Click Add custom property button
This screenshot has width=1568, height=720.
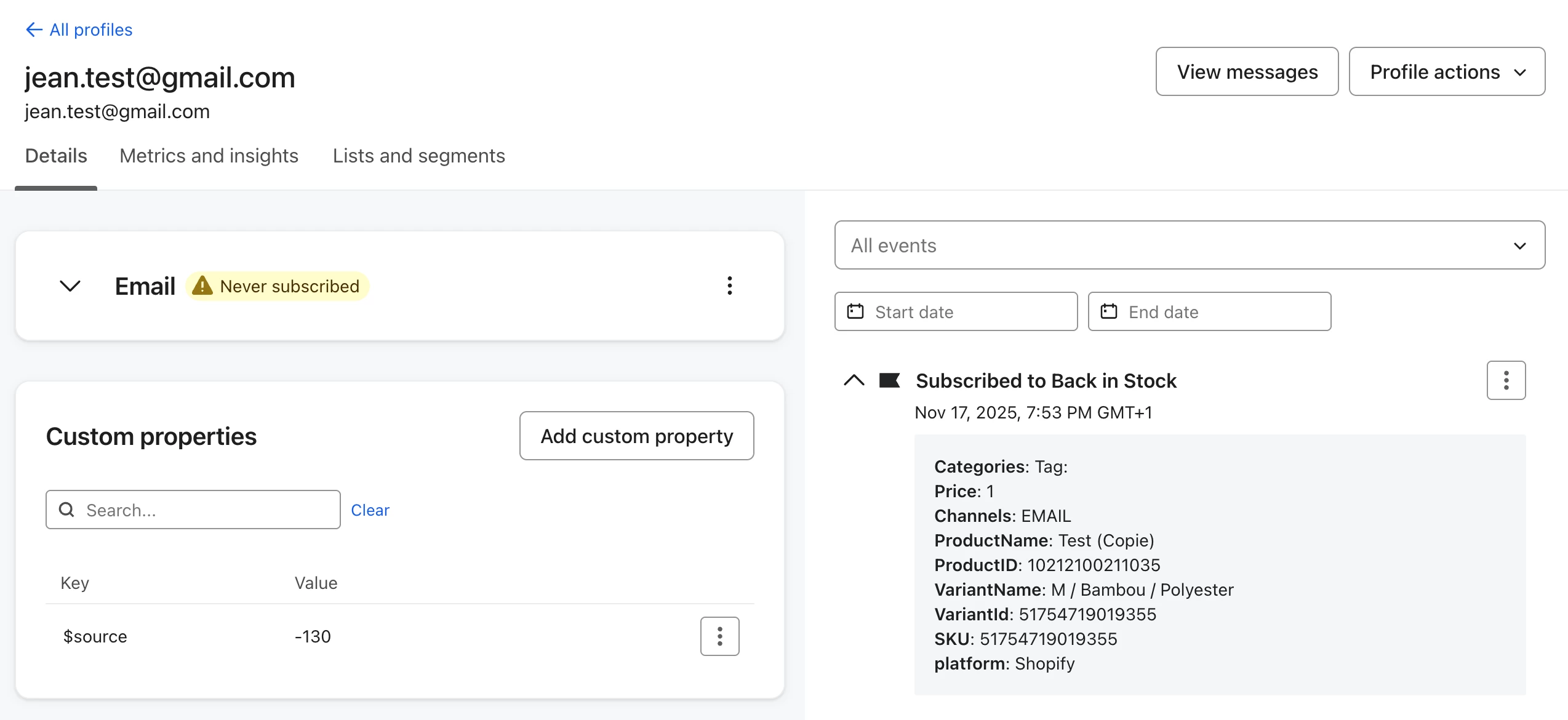[636, 436]
